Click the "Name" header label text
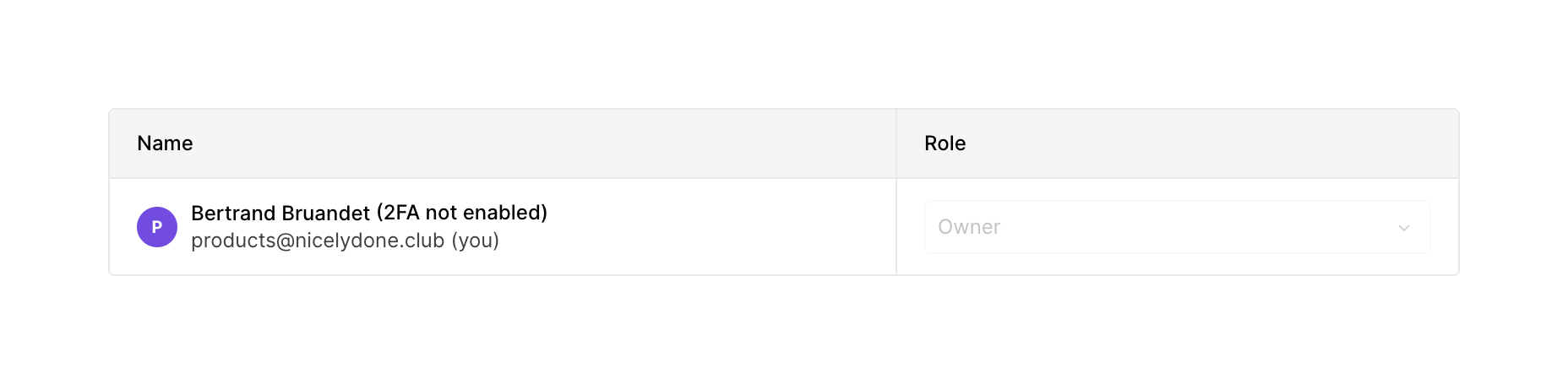The height and width of the screenshot is (384, 1568). [165, 143]
